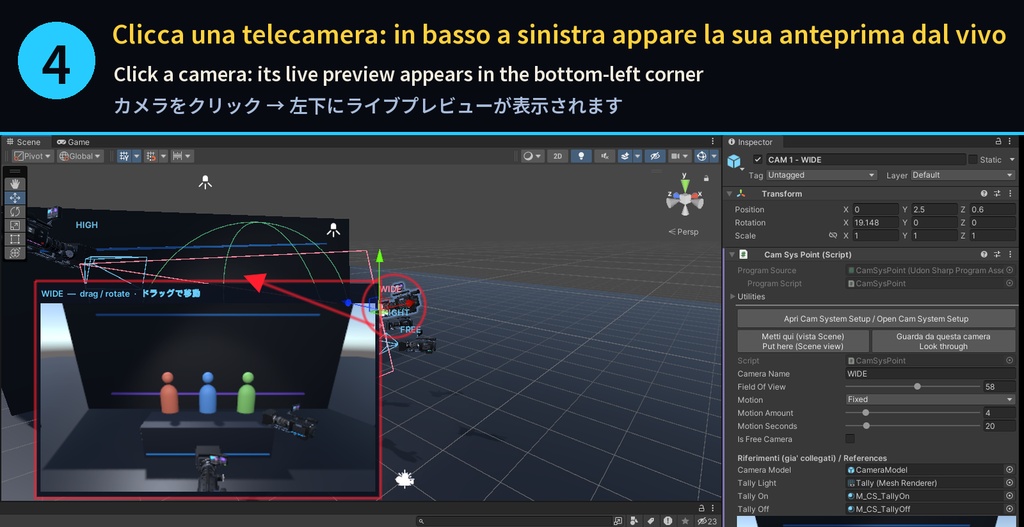Viewport: 1024px width, 527px height.
Task: Open the Global orientation dropdown
Action: (x=80, y=156)
